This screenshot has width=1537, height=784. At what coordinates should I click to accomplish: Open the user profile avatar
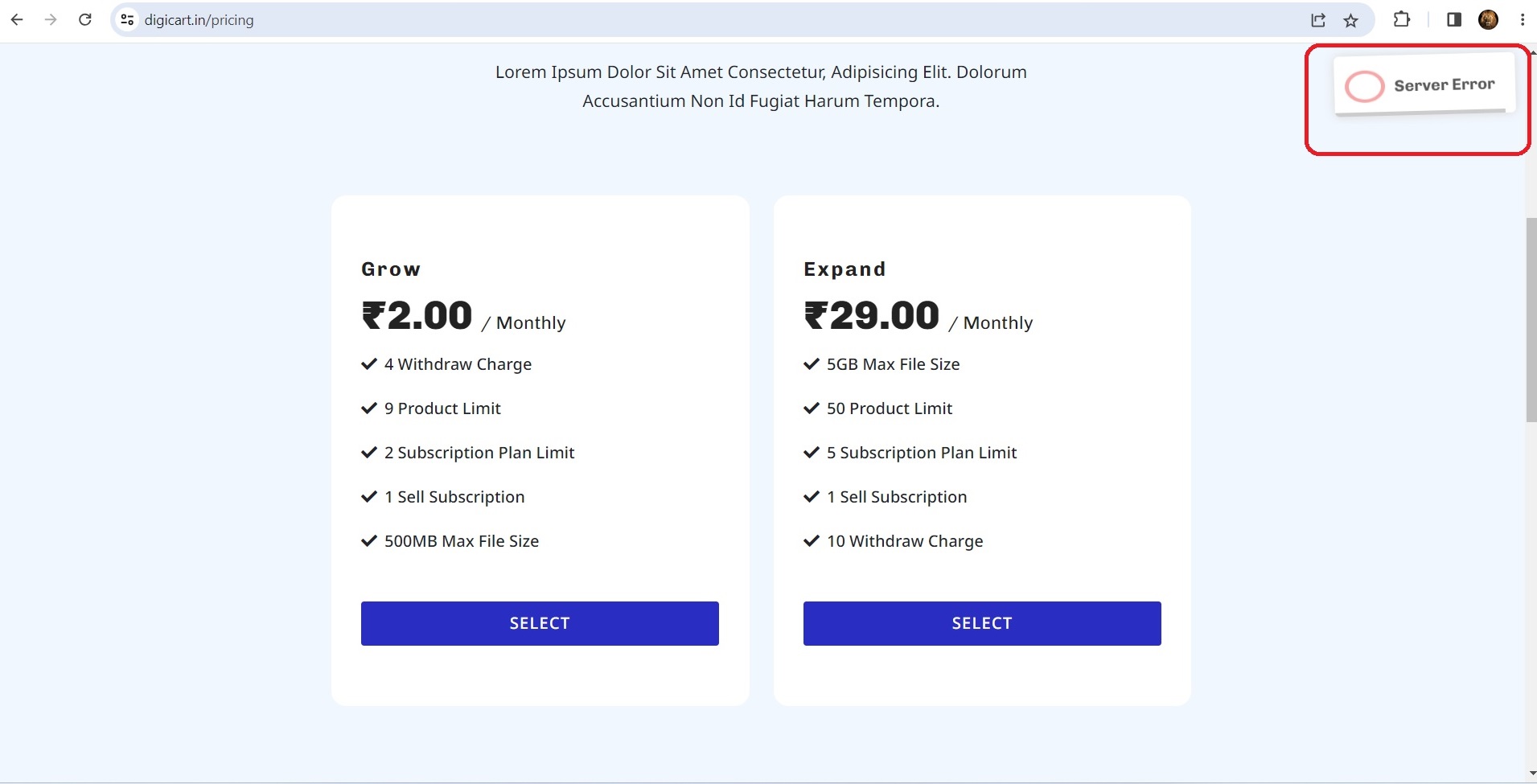pyautogui.click(x=1488, y=20)
